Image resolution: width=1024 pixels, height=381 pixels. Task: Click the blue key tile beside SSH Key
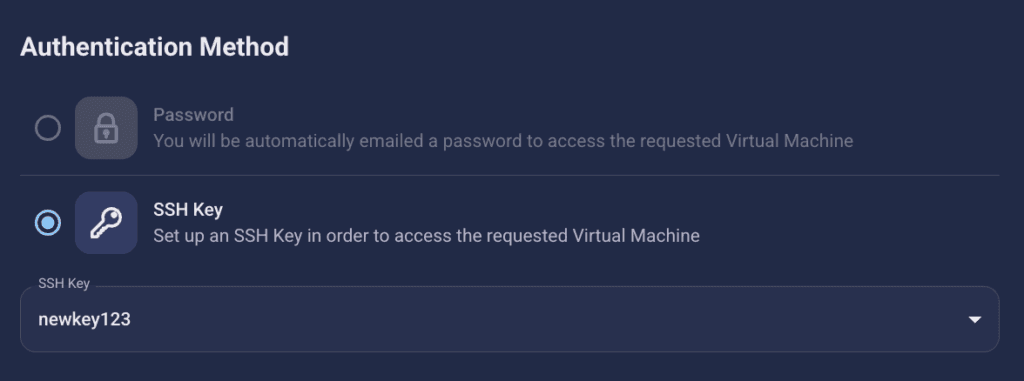[106, 223]
